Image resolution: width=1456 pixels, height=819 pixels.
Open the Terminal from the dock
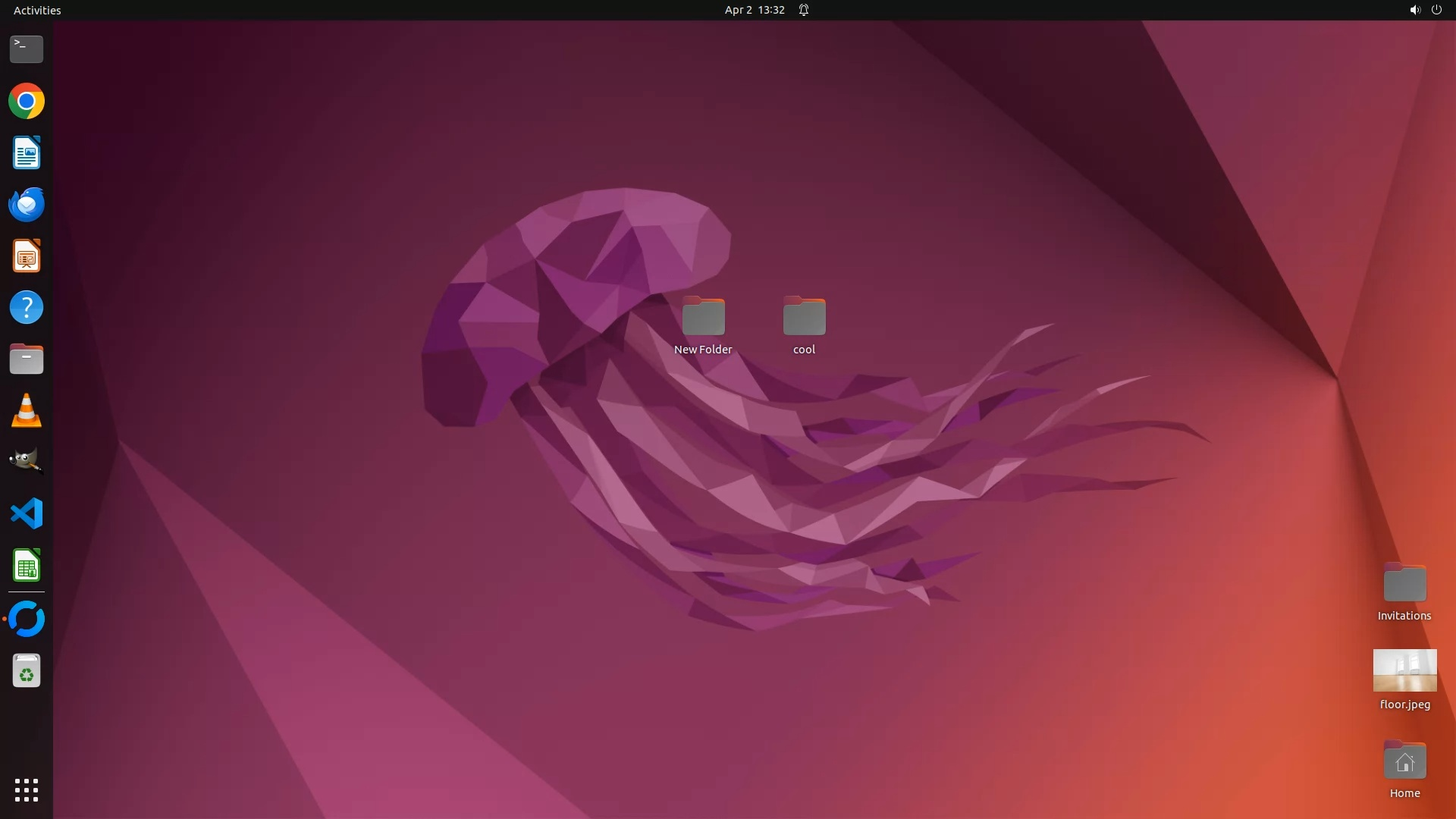click(27, 49)
